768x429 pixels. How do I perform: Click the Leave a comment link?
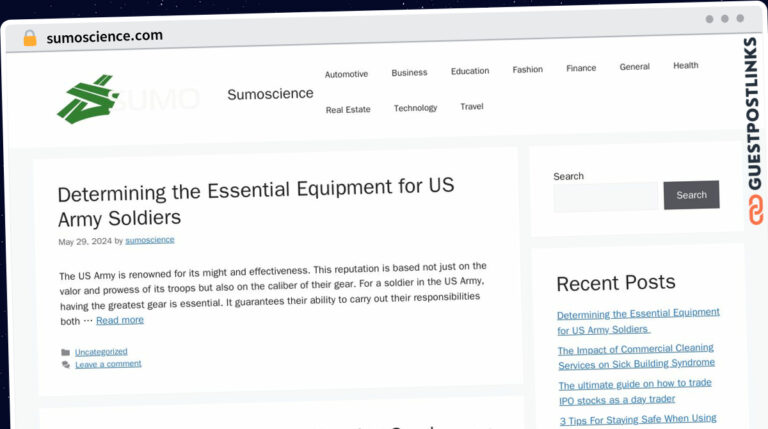[108, 364]
